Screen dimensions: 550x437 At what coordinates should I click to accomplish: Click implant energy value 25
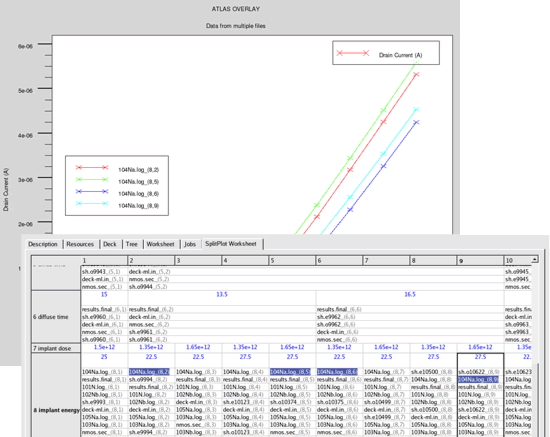[104, 357]
